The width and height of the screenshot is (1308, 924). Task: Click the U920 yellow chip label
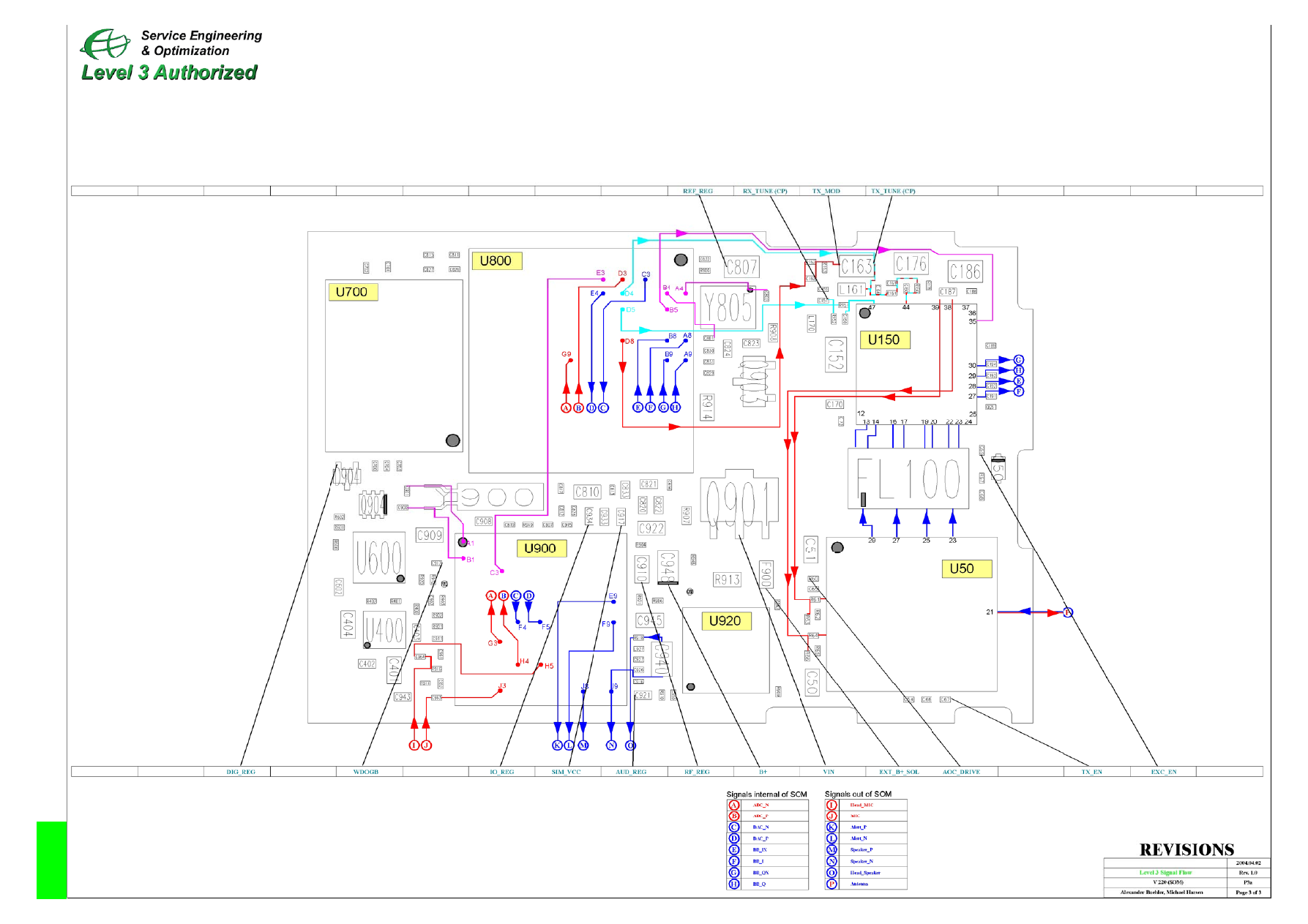[x=725, y=621]
